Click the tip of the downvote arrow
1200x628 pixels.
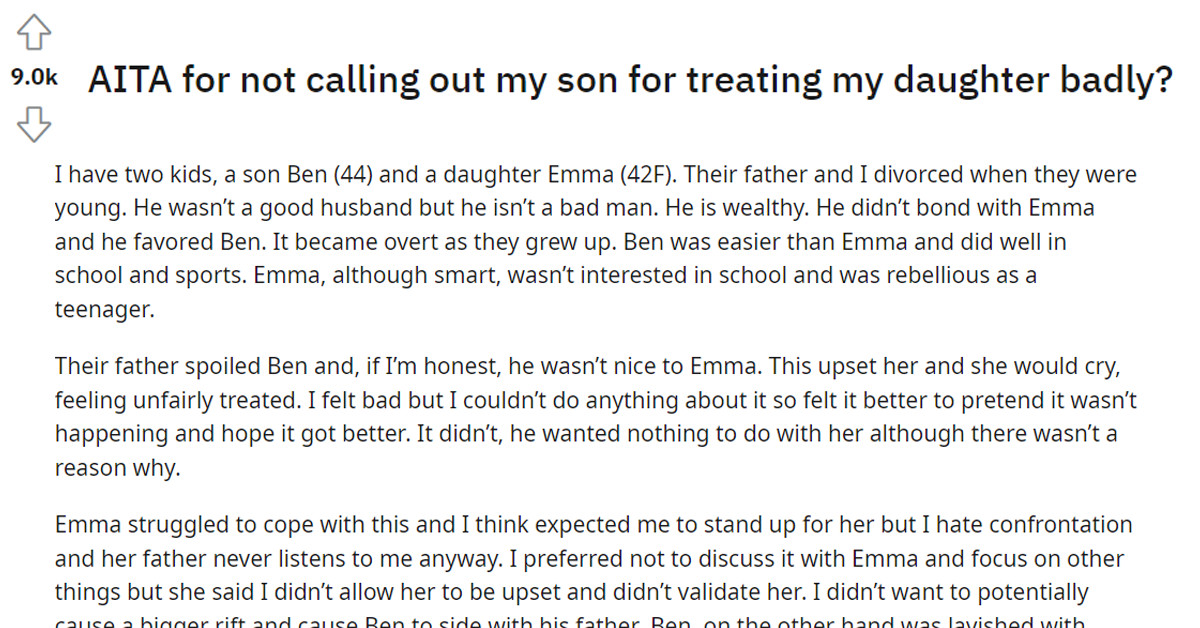pos(35,138)
